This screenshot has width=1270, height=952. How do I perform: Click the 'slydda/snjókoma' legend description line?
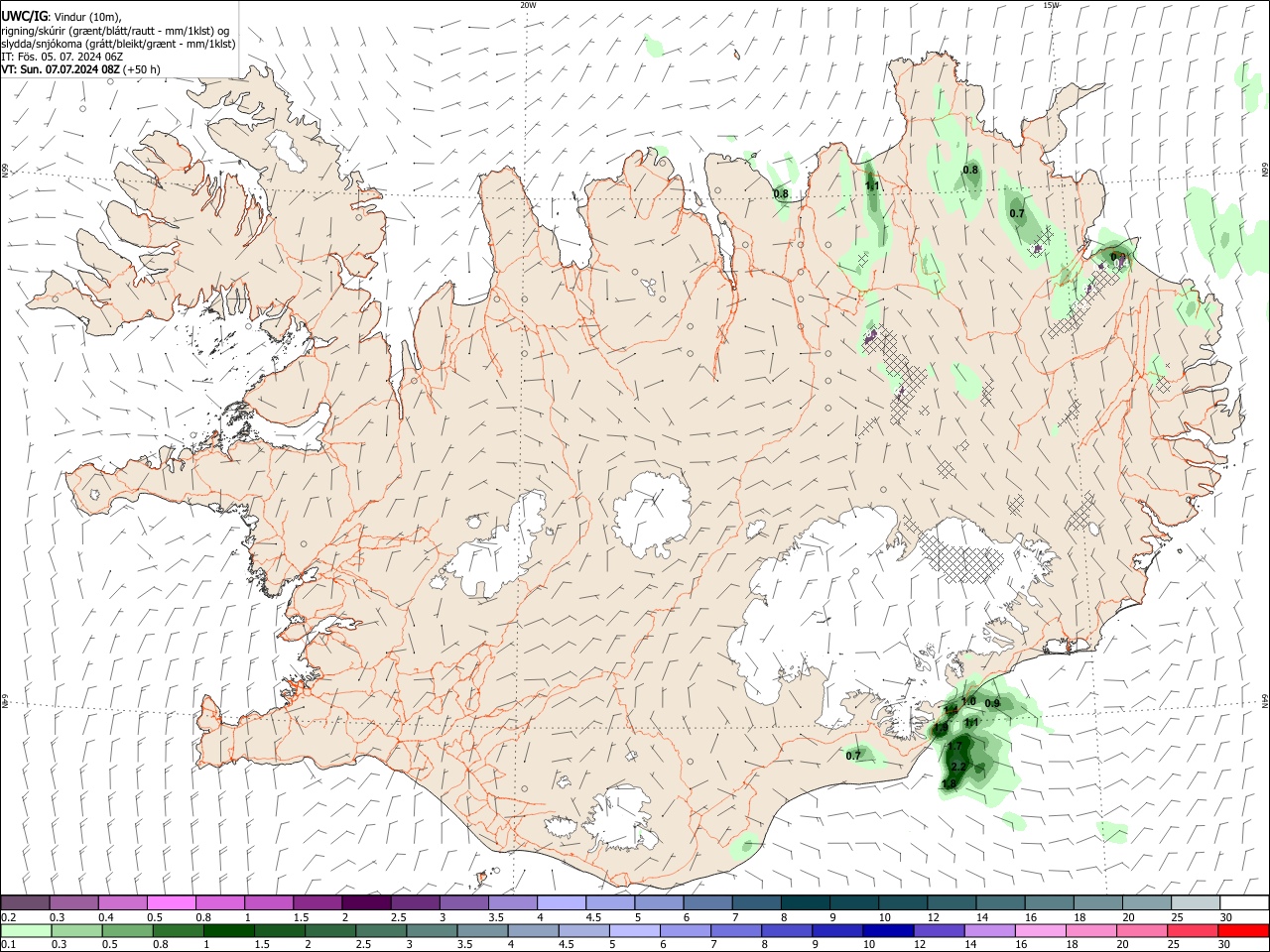pos(118,44)
